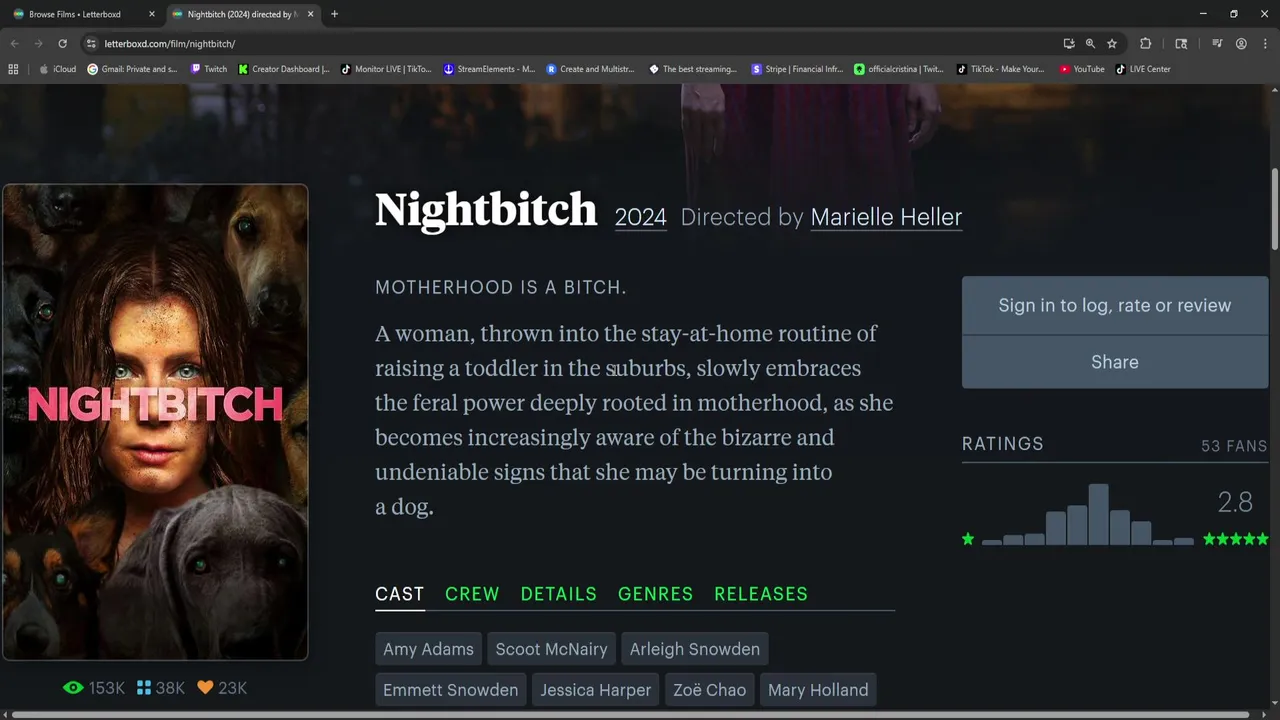The height and width of the screenshot is (720, 1280).
Task: Open Scoot McNairy cast link
Action: (552, 649)
